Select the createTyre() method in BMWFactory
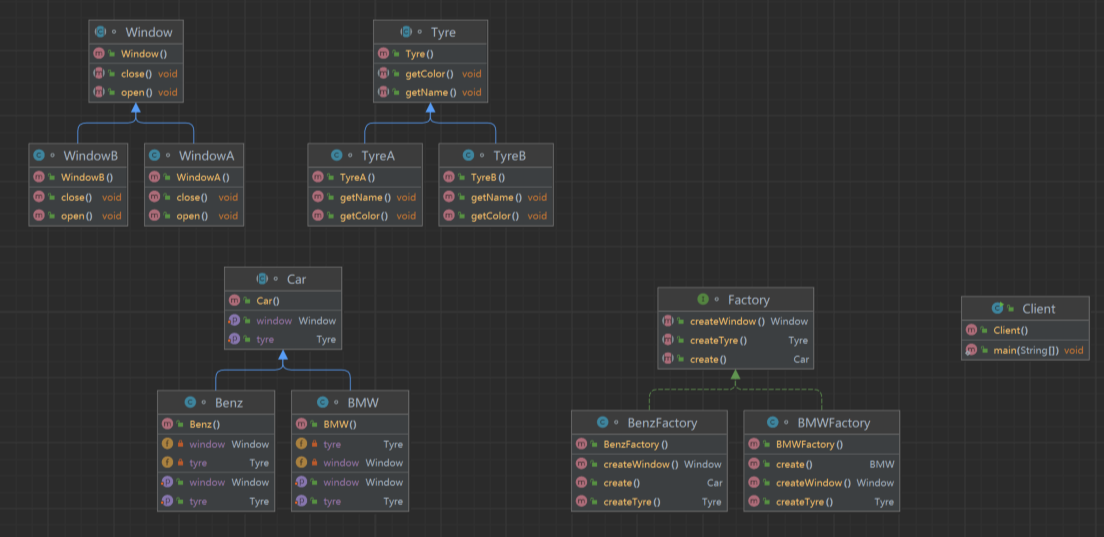1104x537 pixels. [x=804, y=502]
